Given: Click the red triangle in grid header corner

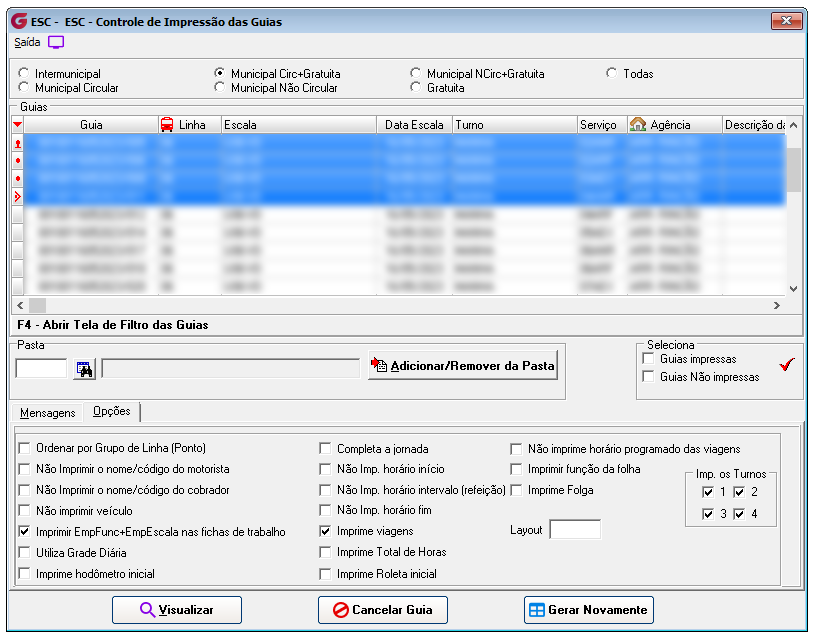Looking at the screenshot, I should 18,125.
